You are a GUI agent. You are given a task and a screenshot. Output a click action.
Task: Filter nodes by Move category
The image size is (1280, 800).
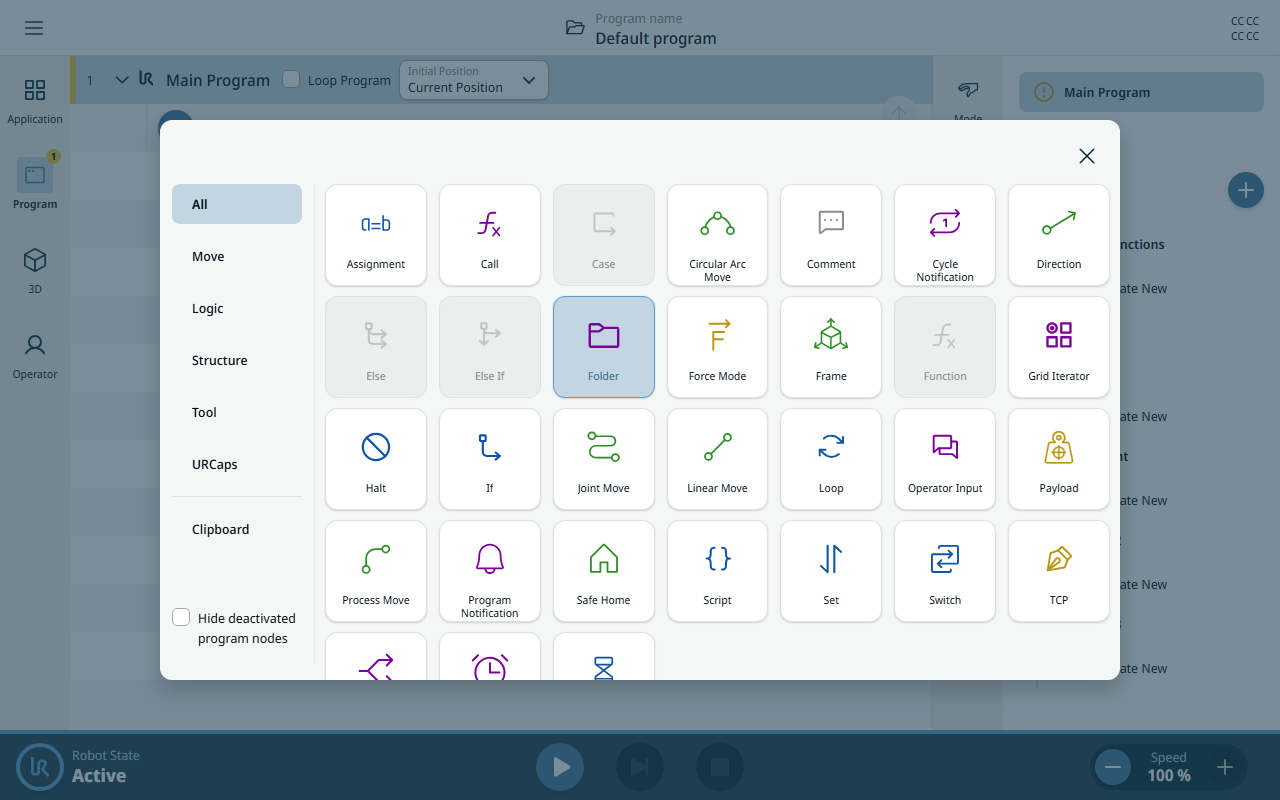(237, 256)
